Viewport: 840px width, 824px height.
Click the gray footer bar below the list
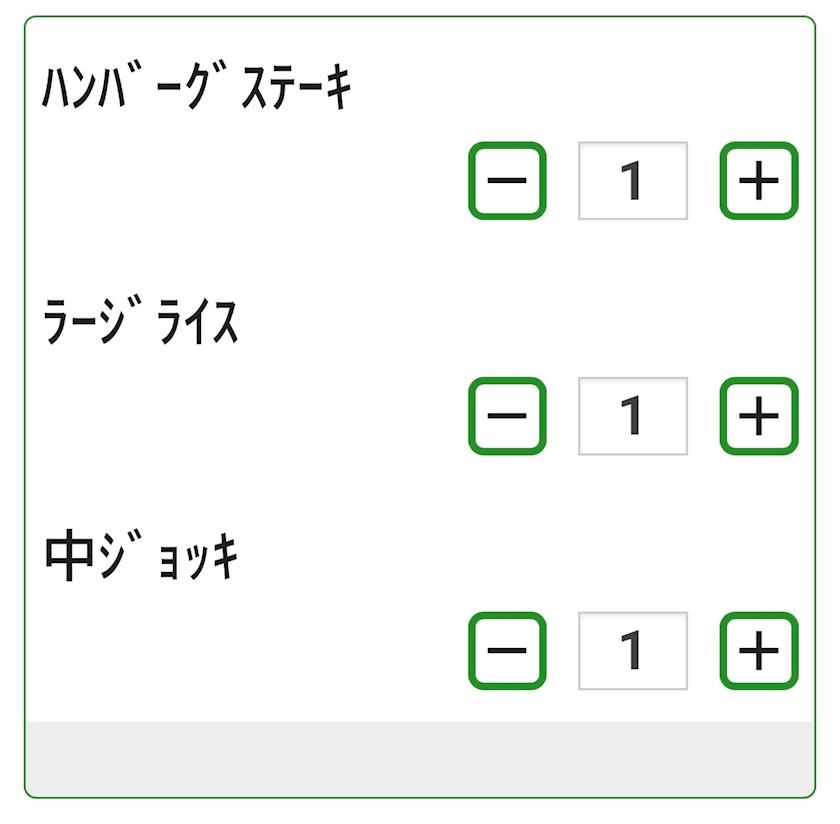click(x=420, y=758)
